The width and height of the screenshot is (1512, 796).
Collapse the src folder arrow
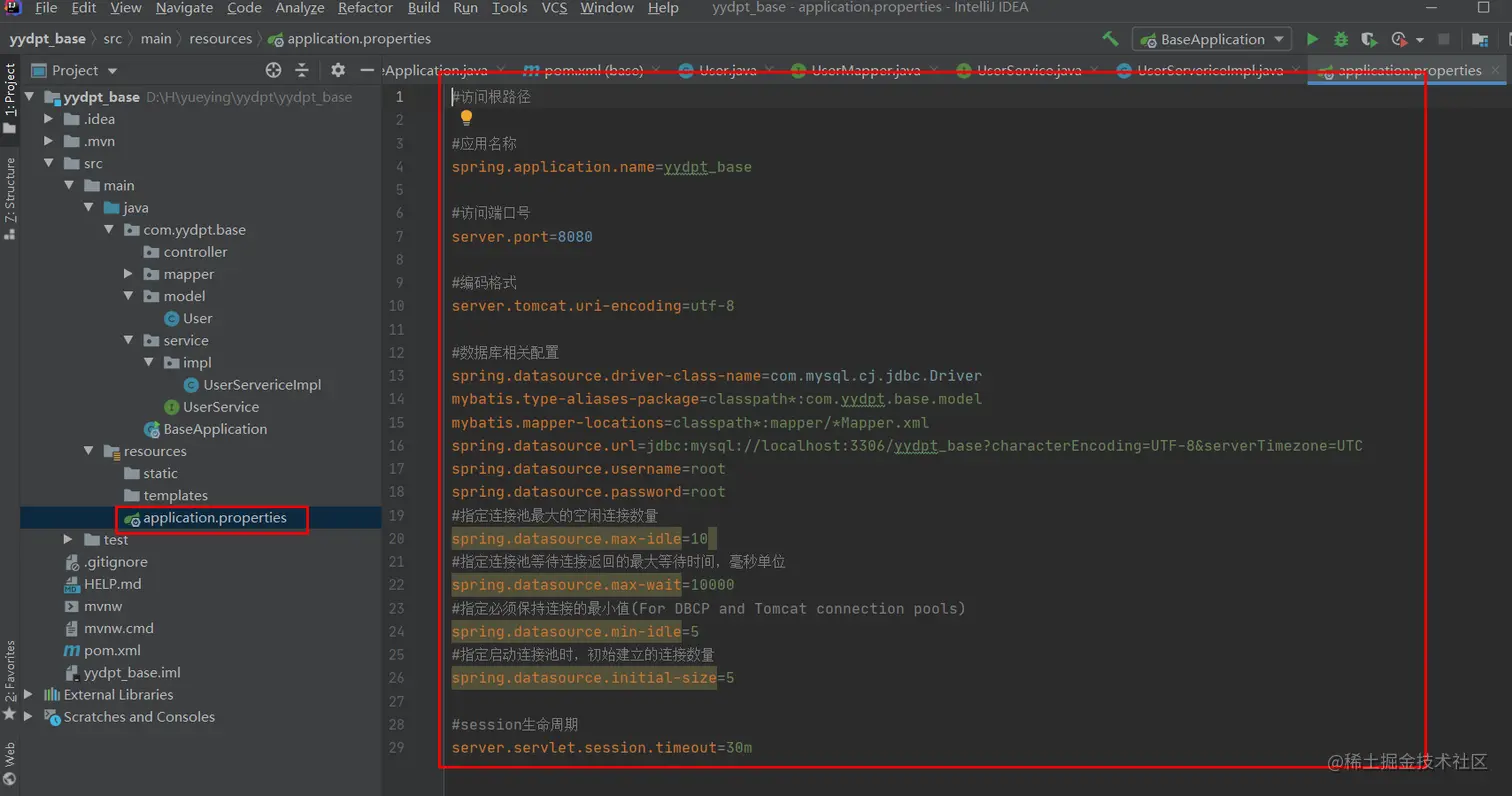[48, 163]
